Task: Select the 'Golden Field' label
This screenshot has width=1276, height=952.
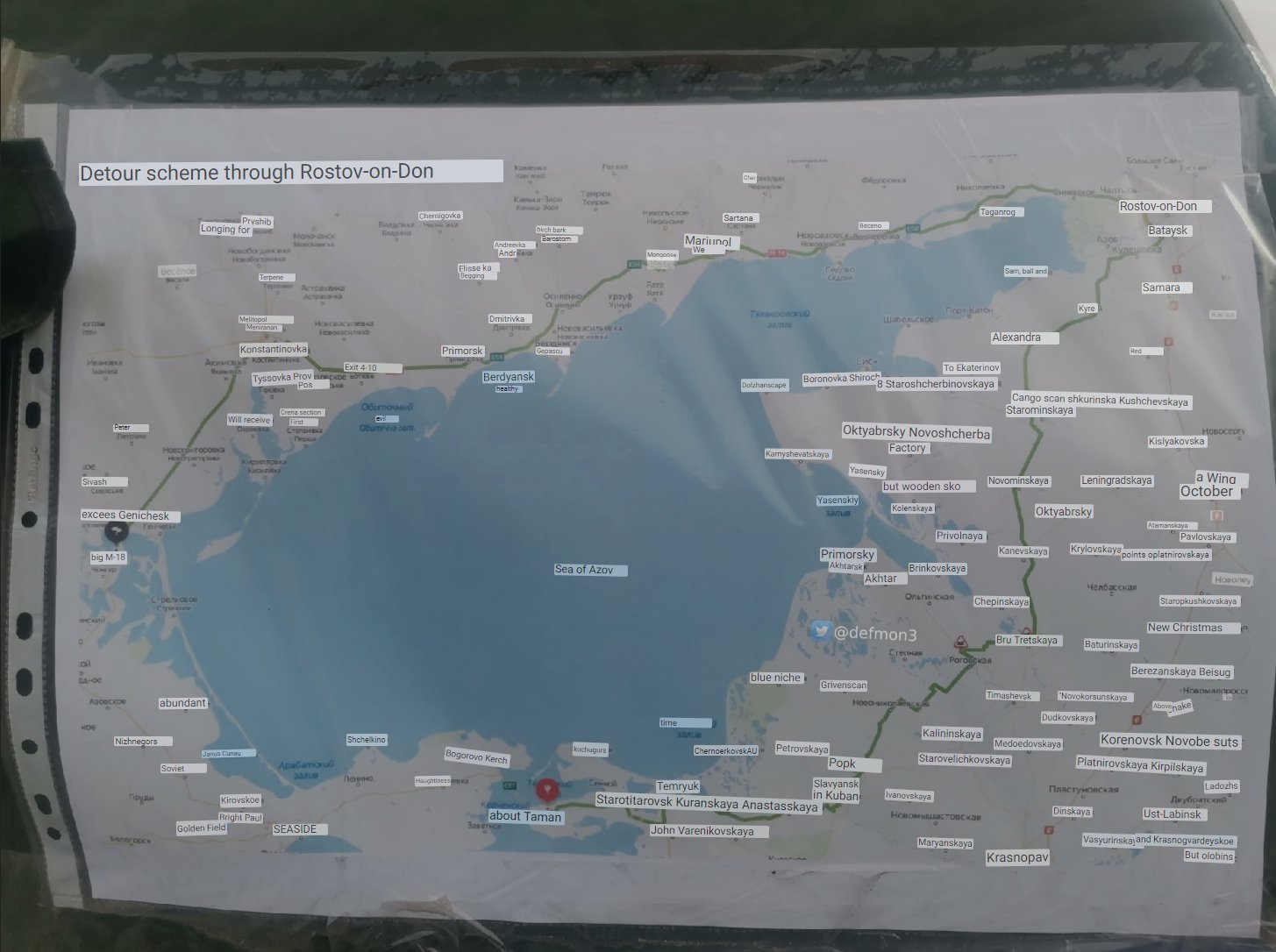Action: [202, 828]
